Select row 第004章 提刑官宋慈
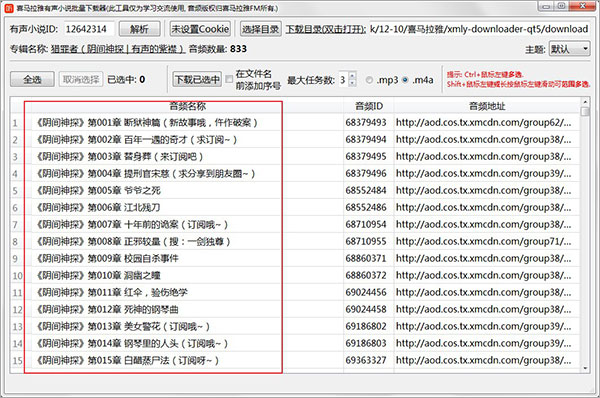600x398 pixels. coord(188,174)
